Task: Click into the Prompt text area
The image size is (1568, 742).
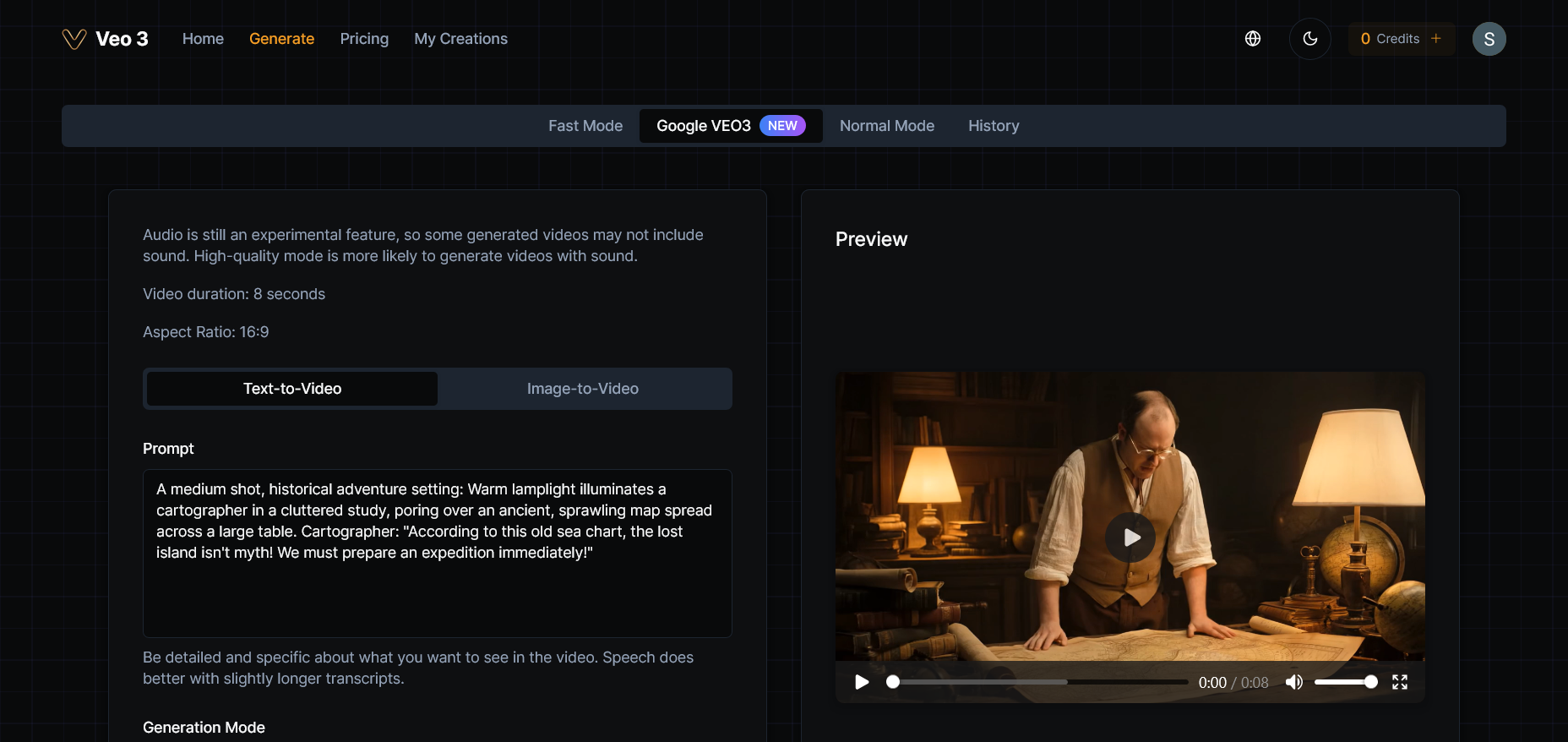Action: click(438, 554)
